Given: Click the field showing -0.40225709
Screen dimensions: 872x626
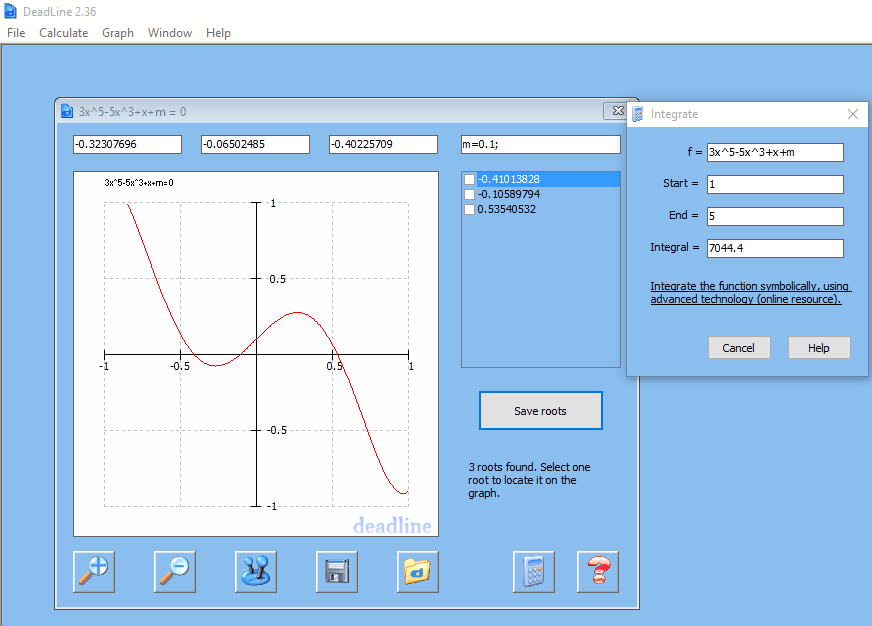Looking at the screenshot, I should click(x=383, y=145).
